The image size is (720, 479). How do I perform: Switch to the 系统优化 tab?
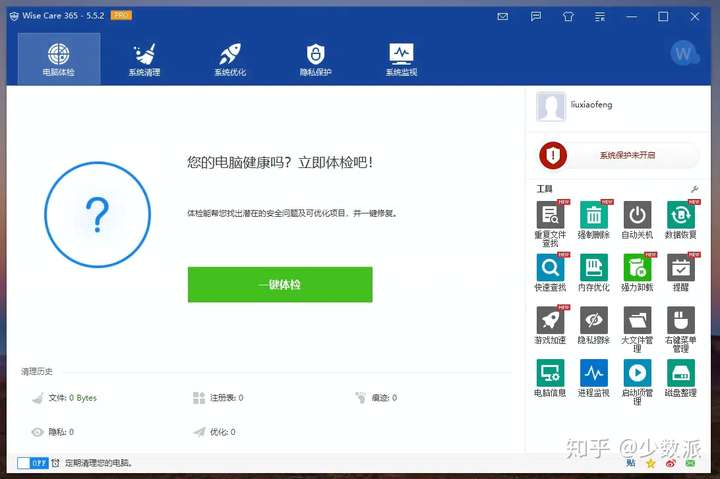tap(230, 59)
